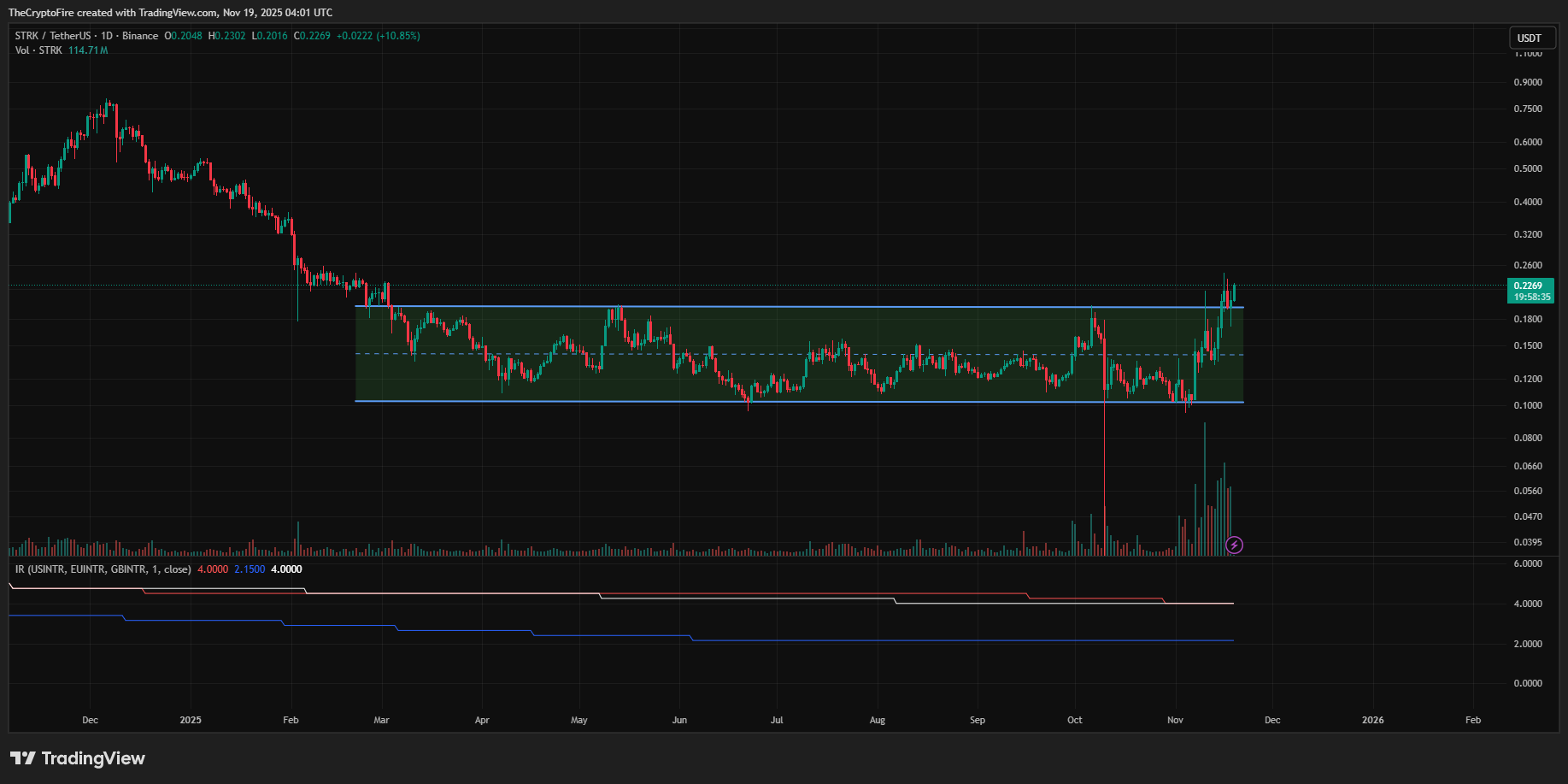
Task: Click the Jul label on the time axis
Action: click(777, 720)
